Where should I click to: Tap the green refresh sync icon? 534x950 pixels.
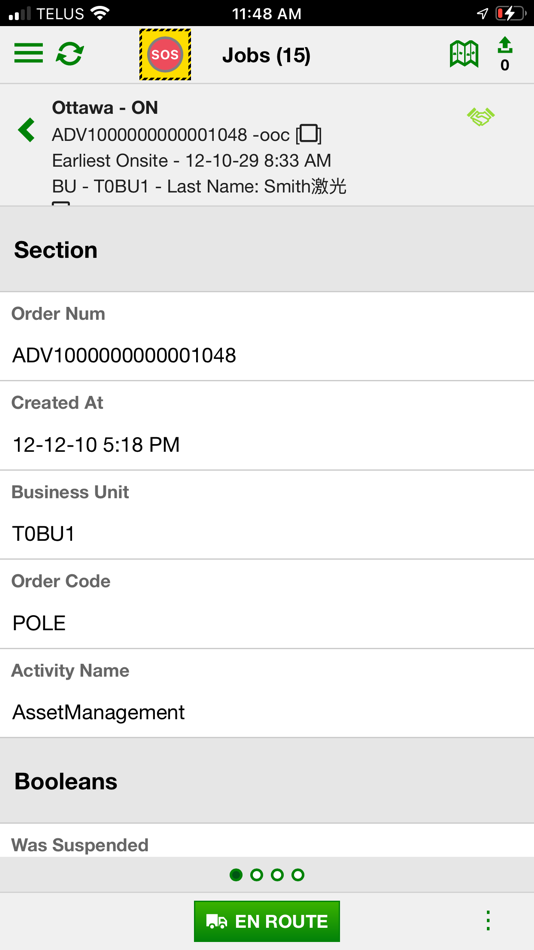(70, 54)
